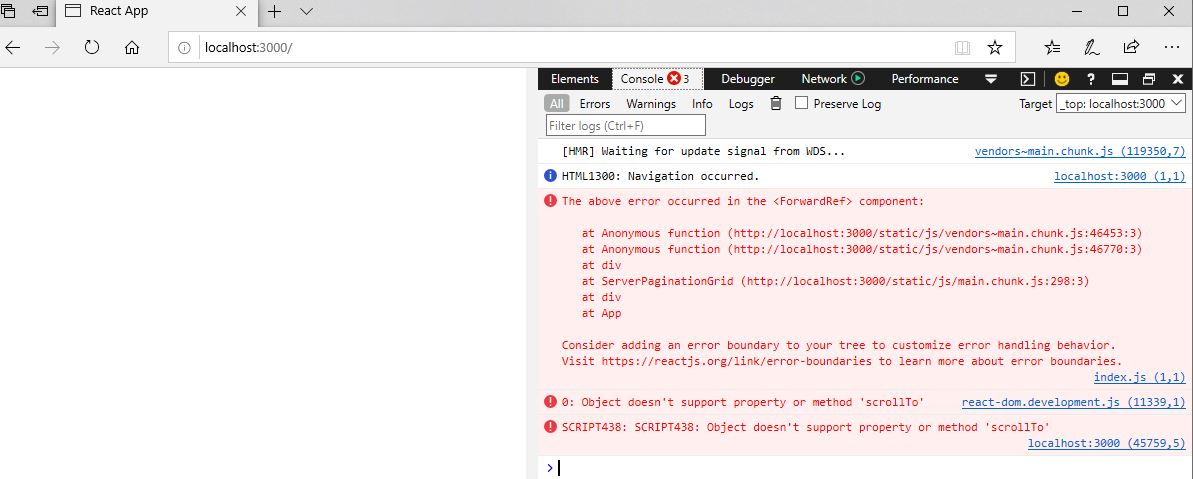Viewport: 1193px width, 479px height.
Task: Expand more DevTools tools dropdown
Action: point(991,78)
